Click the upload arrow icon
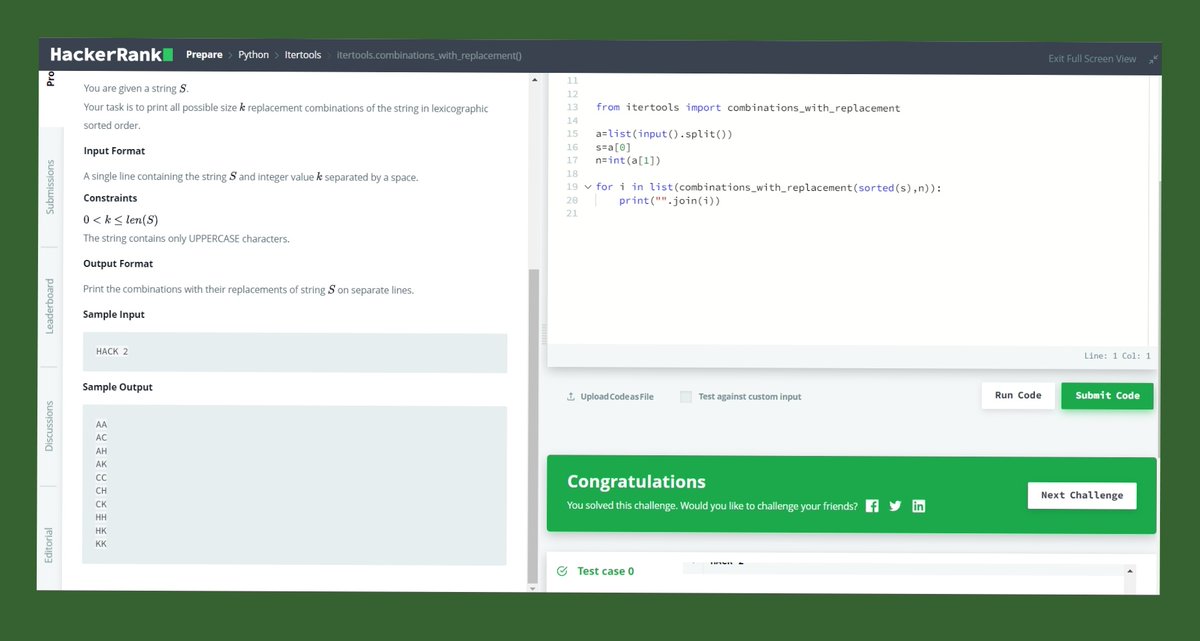The height and width of the screenshot is (641, 1200). click(x=571, y=397)
